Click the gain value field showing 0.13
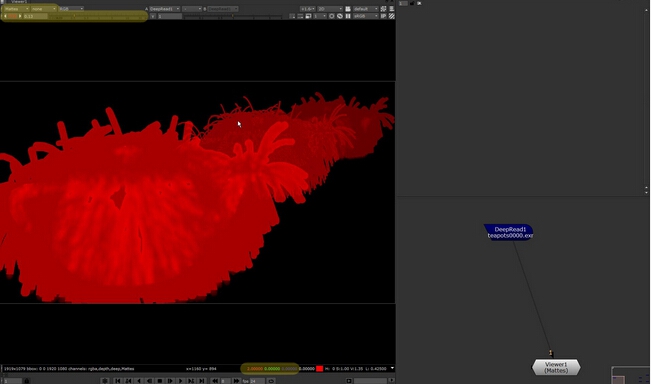651x384 pixels. click(35, 16)
